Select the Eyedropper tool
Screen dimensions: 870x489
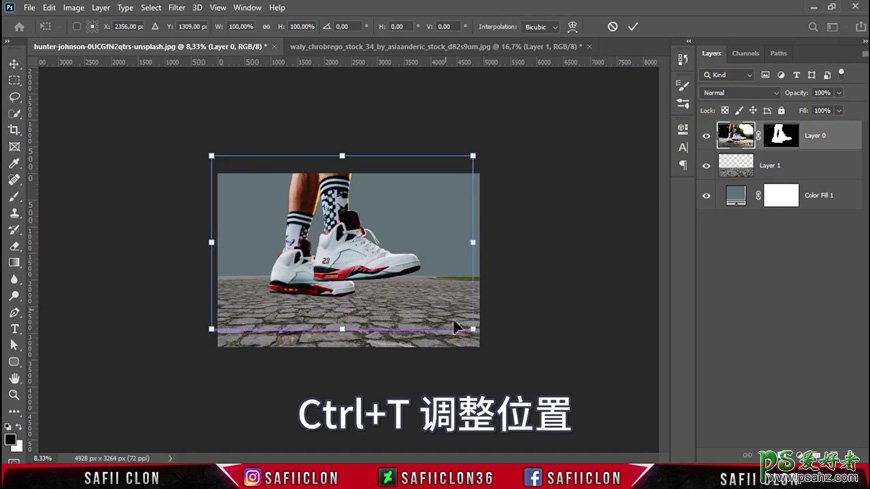14,163
